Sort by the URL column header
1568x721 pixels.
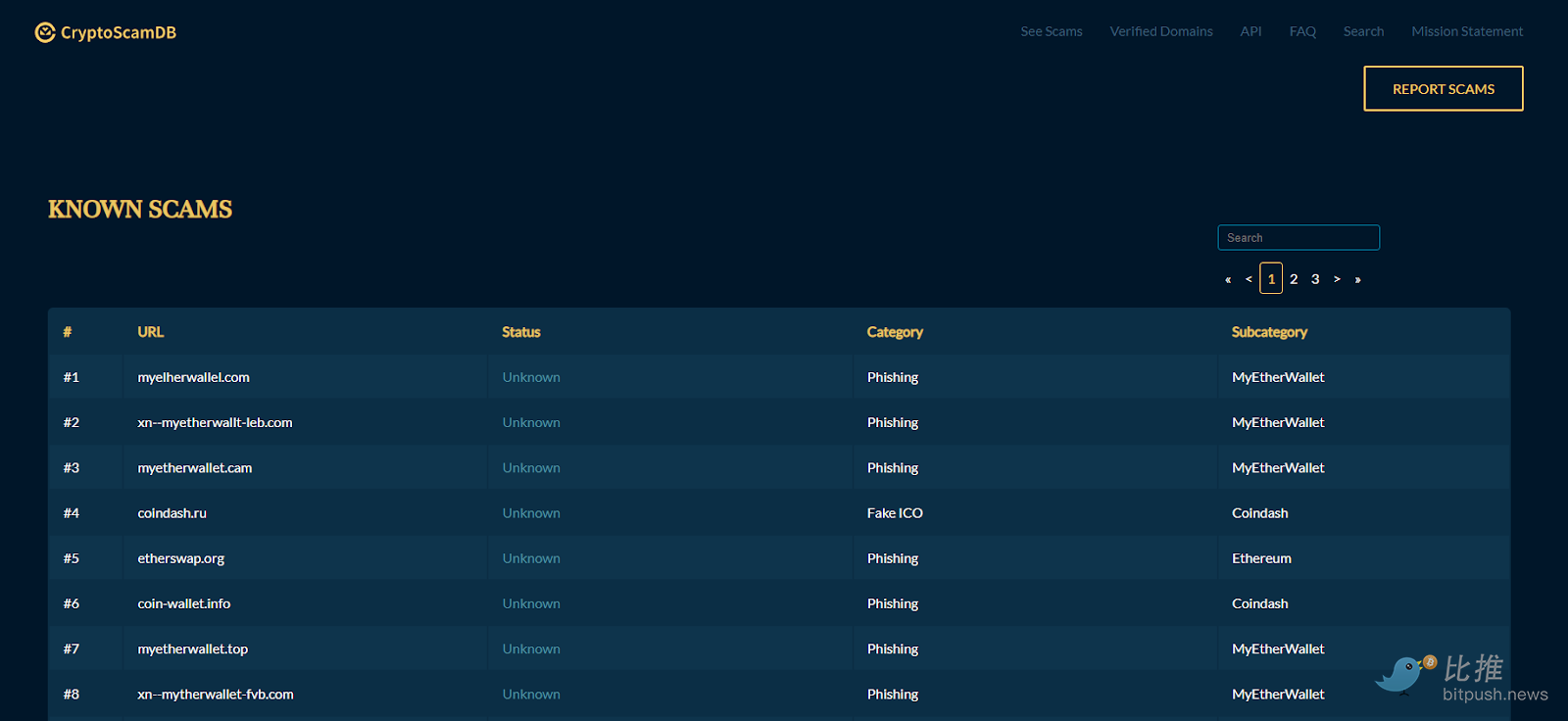(151, 332)
